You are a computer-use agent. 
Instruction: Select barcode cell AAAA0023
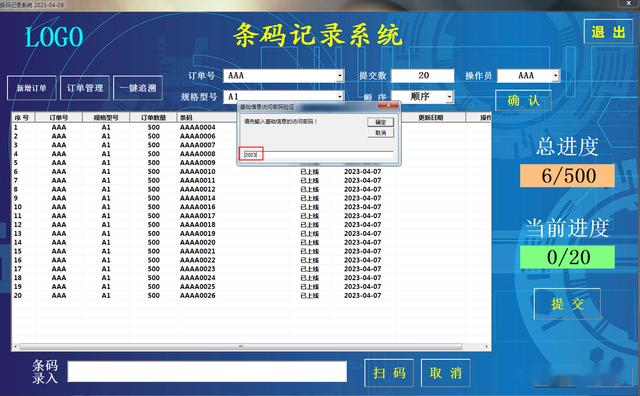pos(198,269)
